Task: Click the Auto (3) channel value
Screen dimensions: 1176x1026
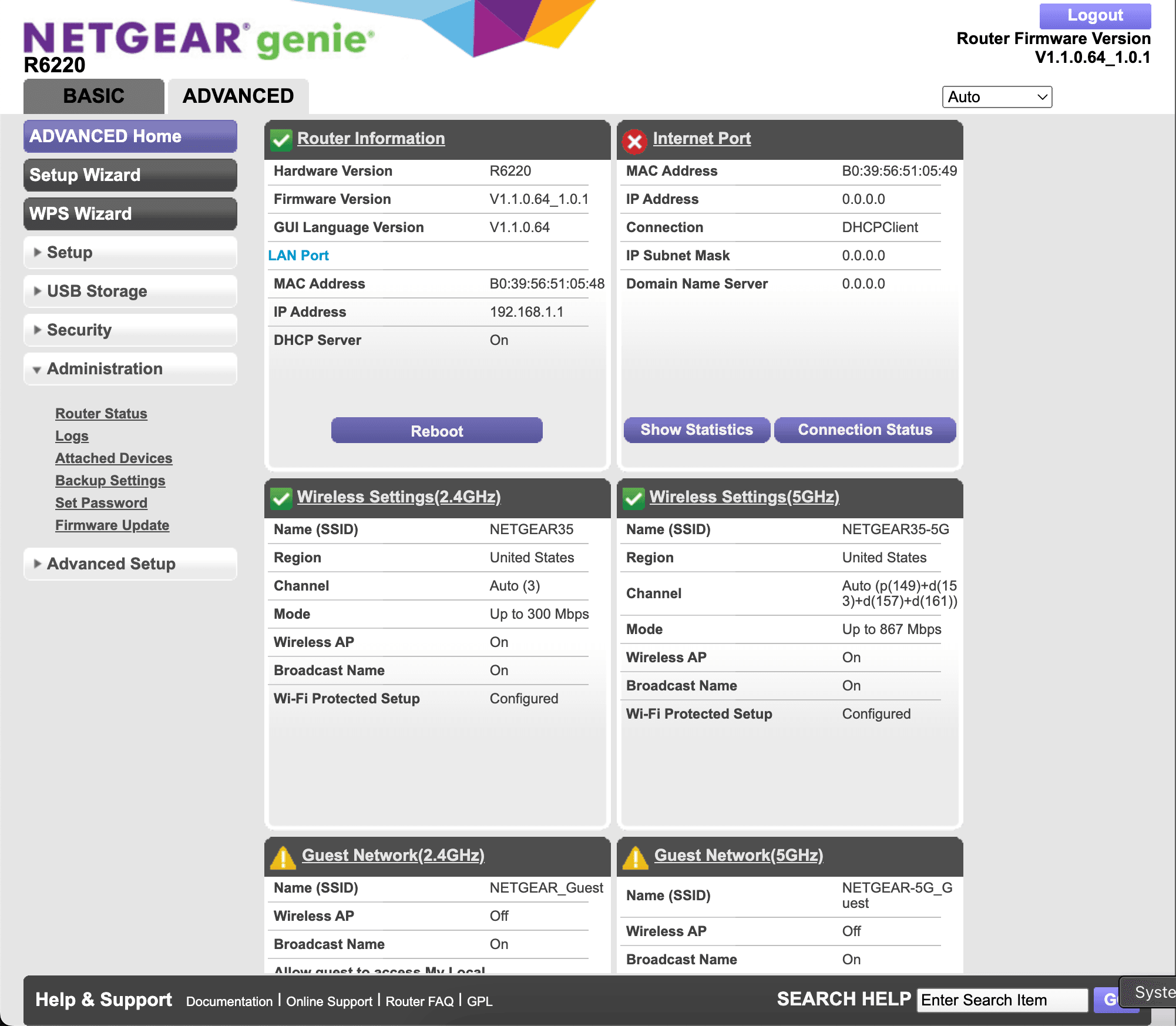Action: [x=515, y=586]
